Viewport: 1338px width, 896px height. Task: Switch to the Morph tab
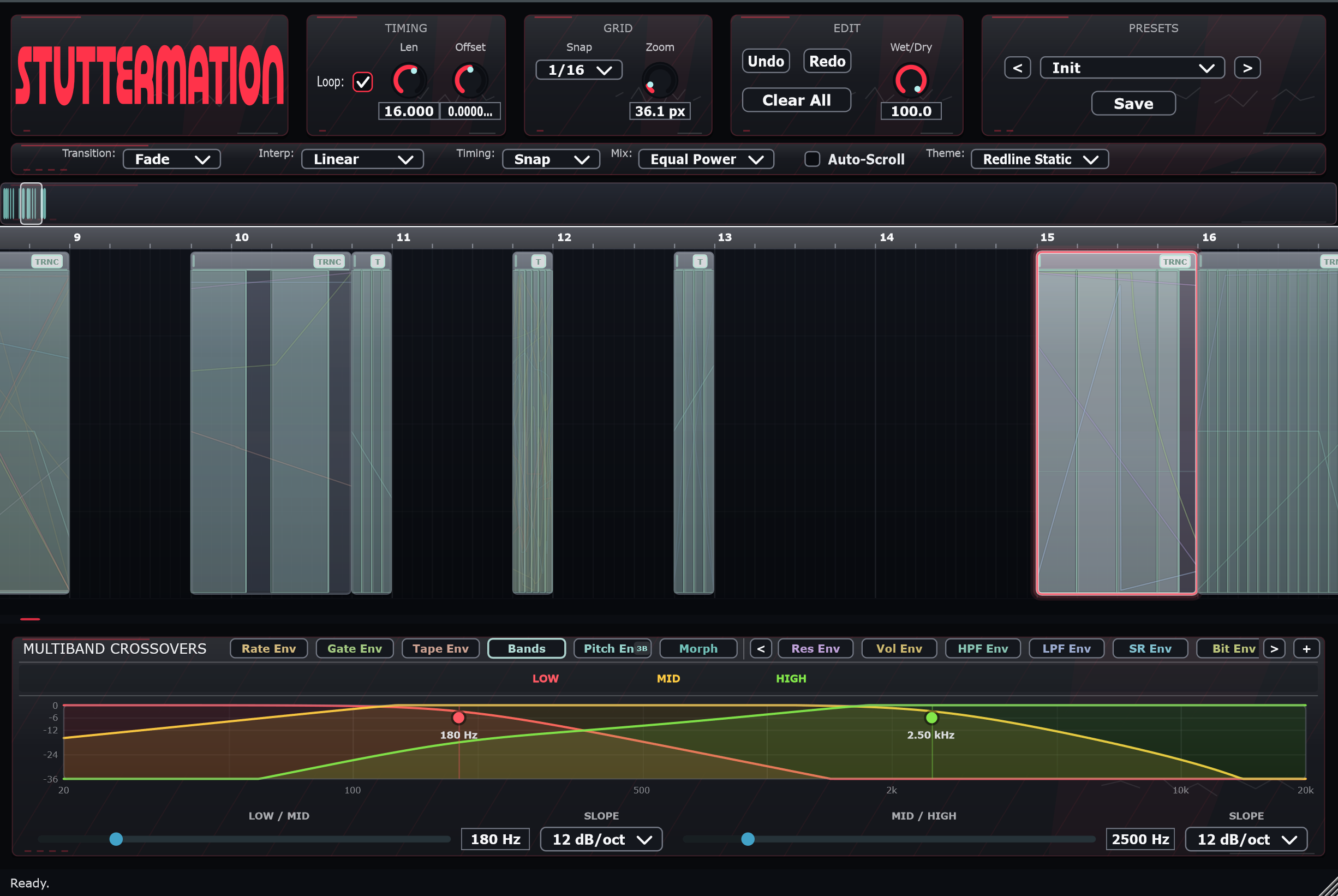pyautogui.click(x=698, y=649)
